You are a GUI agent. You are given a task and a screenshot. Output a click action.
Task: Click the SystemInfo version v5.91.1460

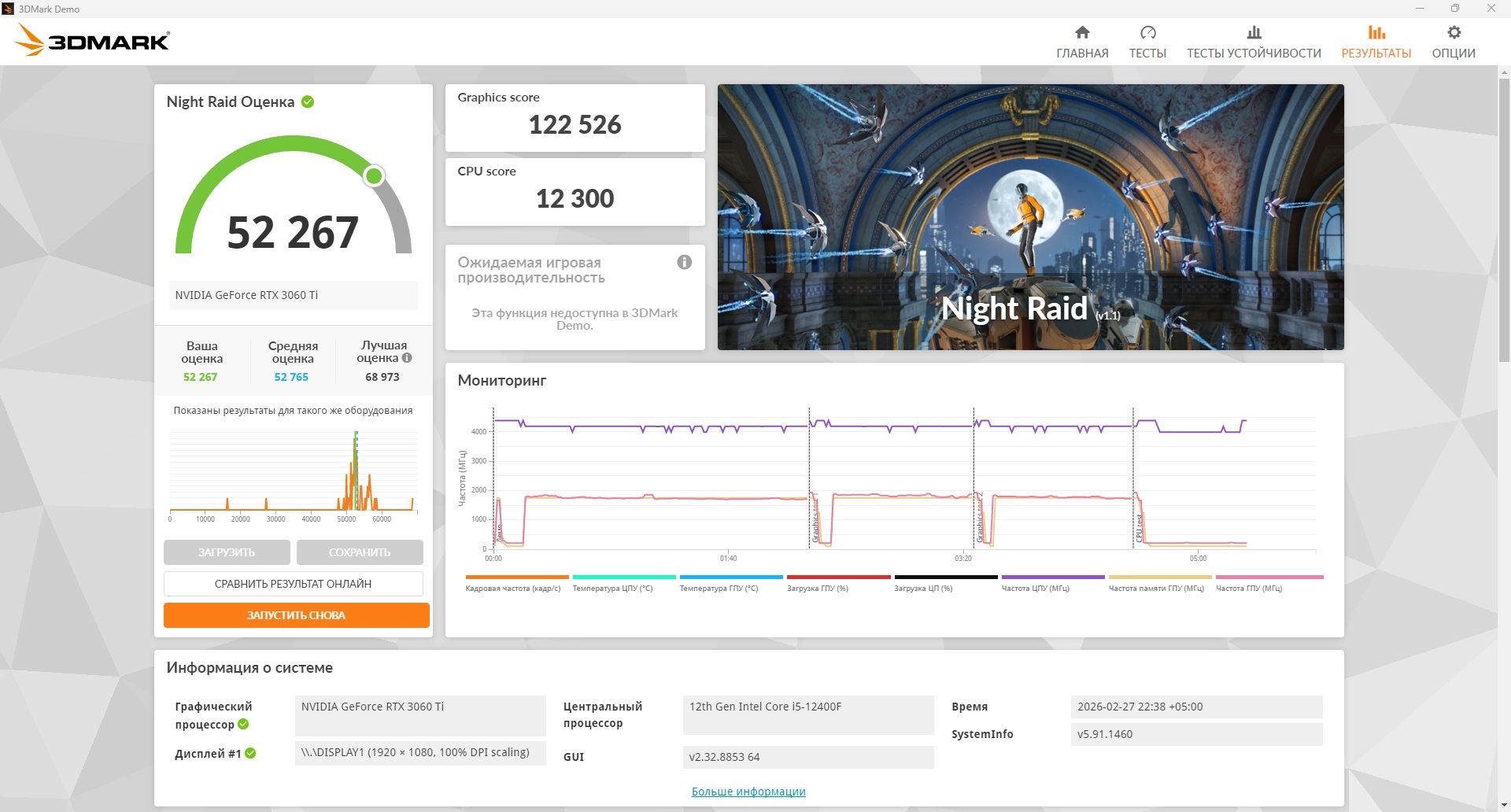[x=1196, y=734]
